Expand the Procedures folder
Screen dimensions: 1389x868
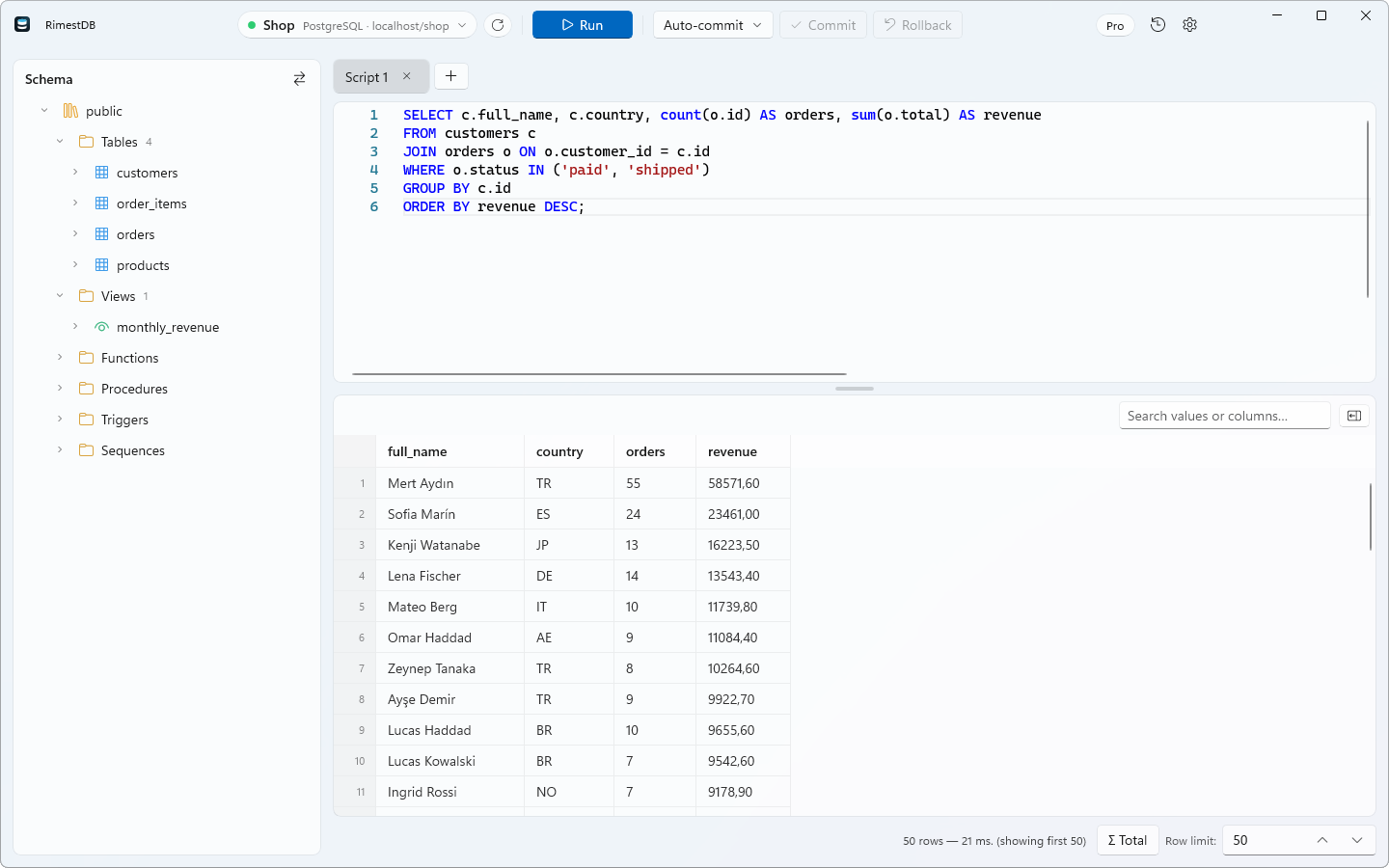tap(60, 389)
